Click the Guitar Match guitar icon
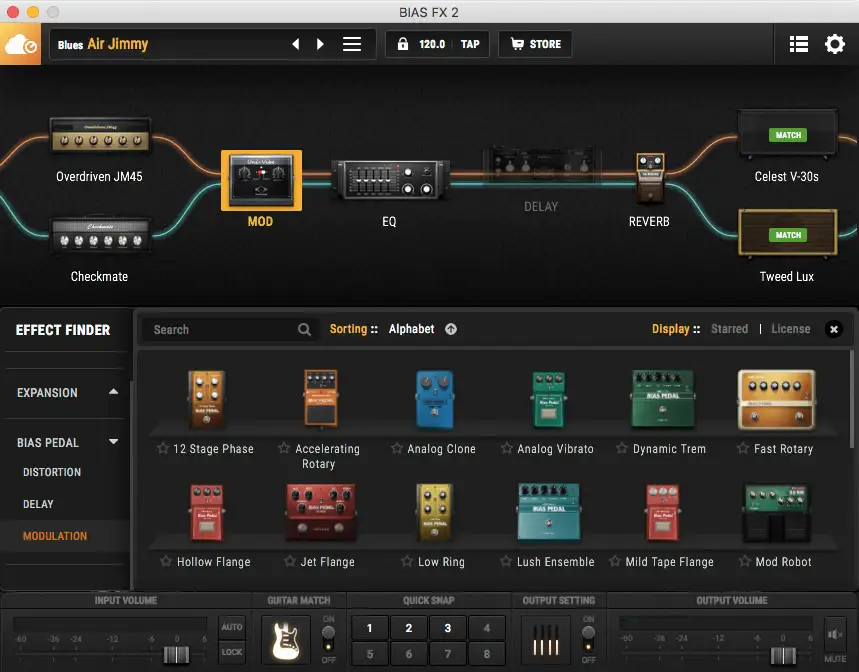This screenshot has height=672, width=859. (x=285, y=639)
